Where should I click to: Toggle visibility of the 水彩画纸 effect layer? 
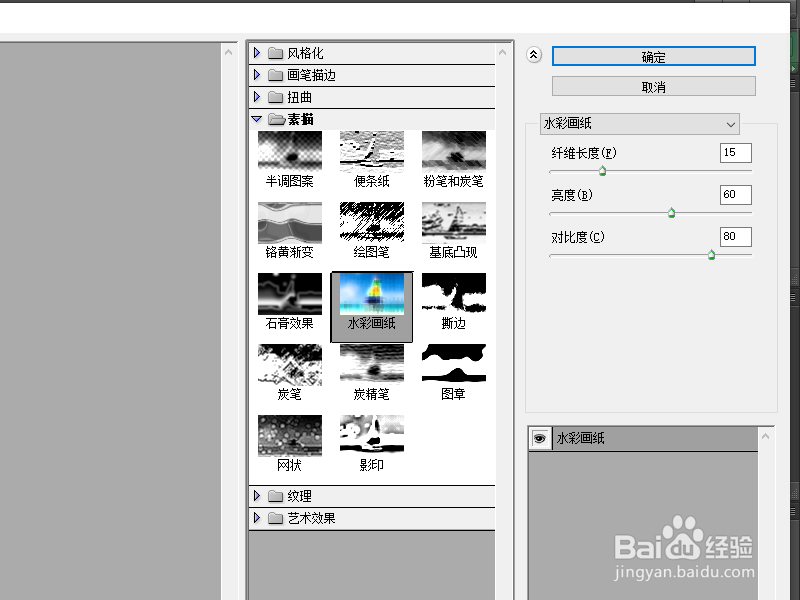pos(538,438)
